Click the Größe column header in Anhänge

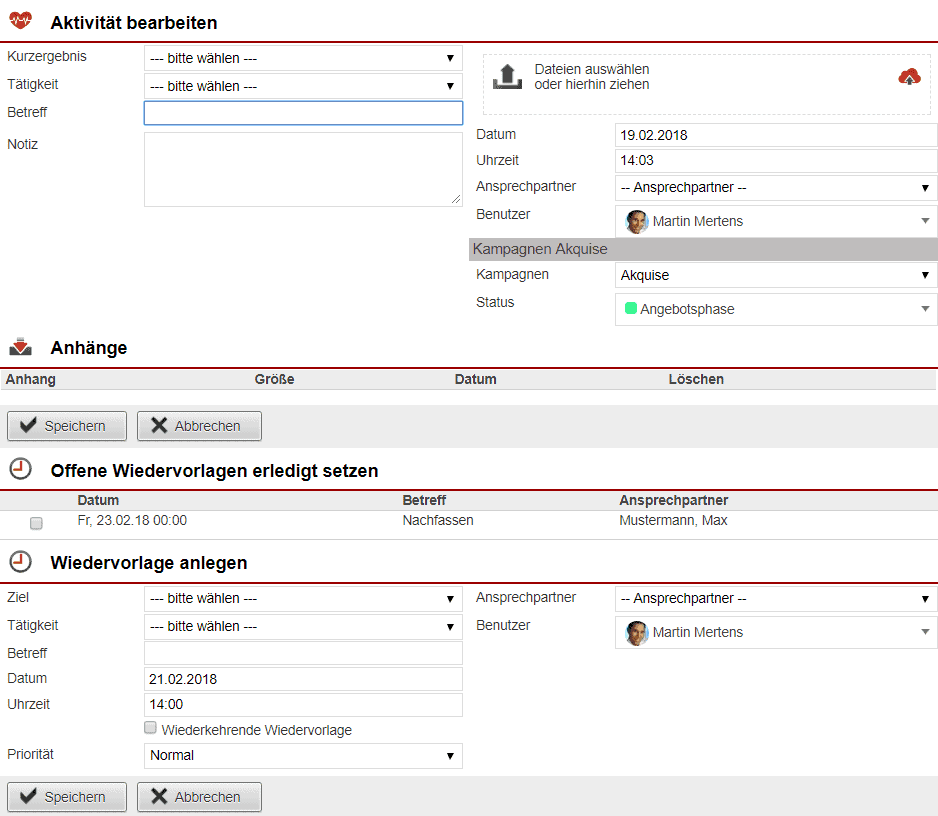coord(274,379)
